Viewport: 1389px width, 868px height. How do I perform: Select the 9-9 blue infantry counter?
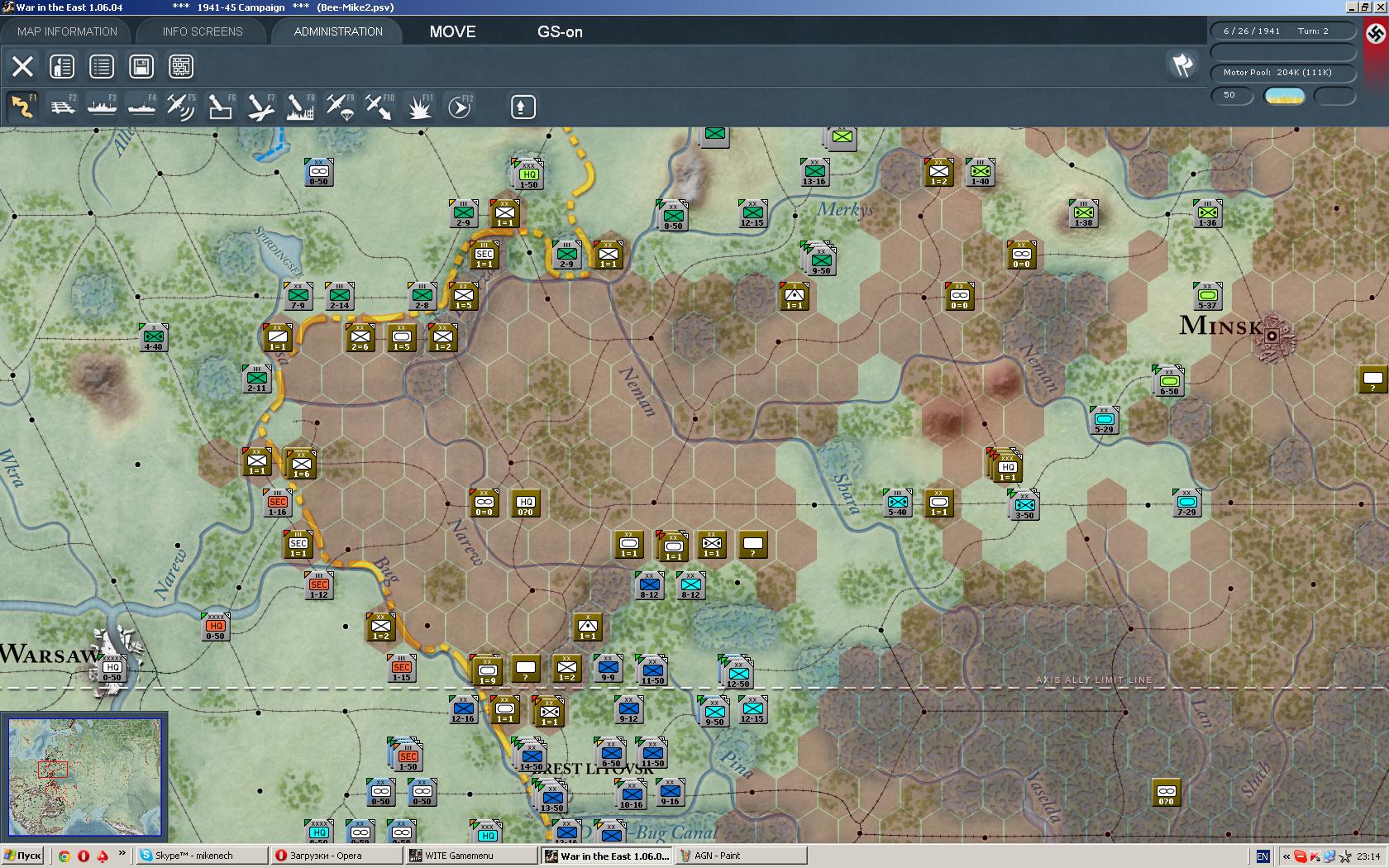click(609, 668)
